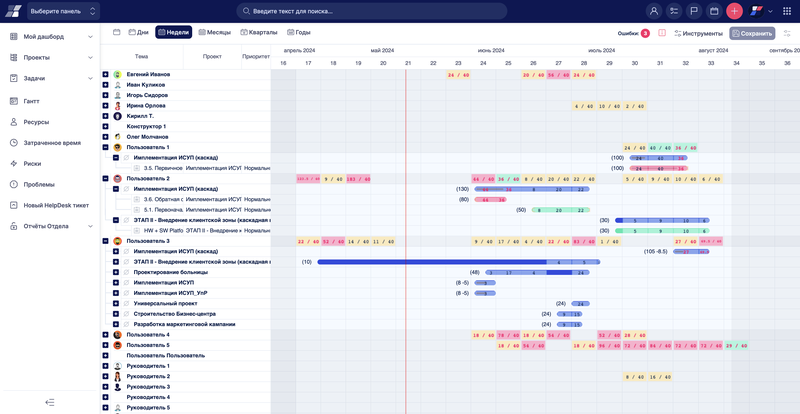This screenshot has height=414, width=800.
Task: Expand the Мой дашборд sidebar section
Action: tap(90, 37)
